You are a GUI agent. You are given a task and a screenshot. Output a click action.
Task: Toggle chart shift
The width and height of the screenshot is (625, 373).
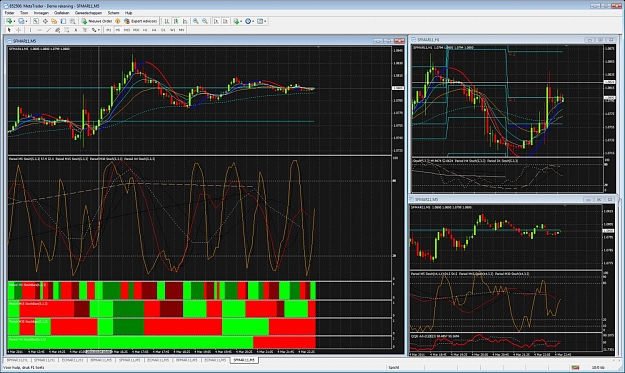226,21
